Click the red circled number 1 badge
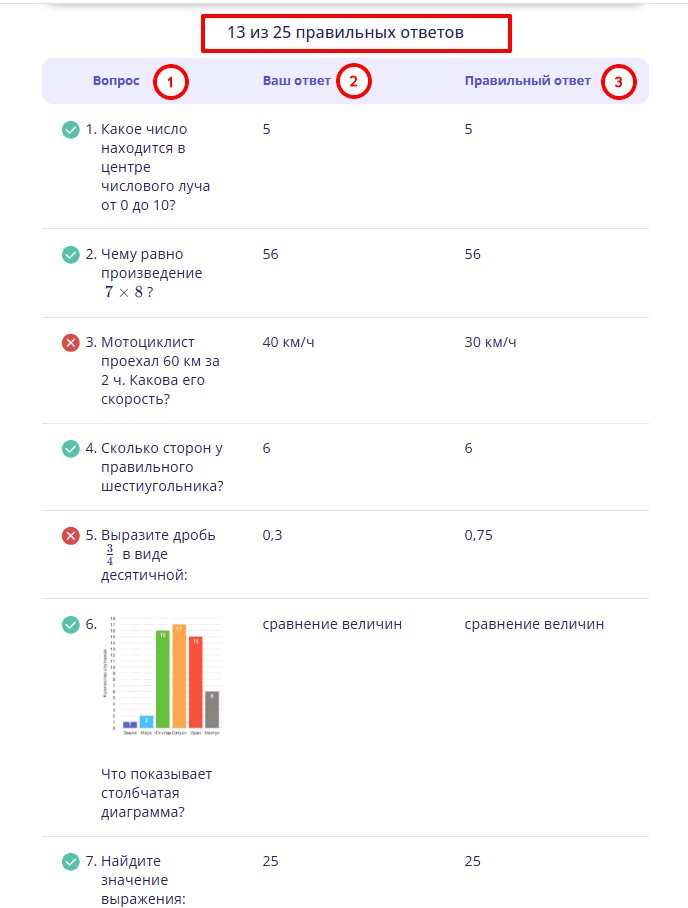Viewport: 688px width, 908px height. click(x=171, y=81)
